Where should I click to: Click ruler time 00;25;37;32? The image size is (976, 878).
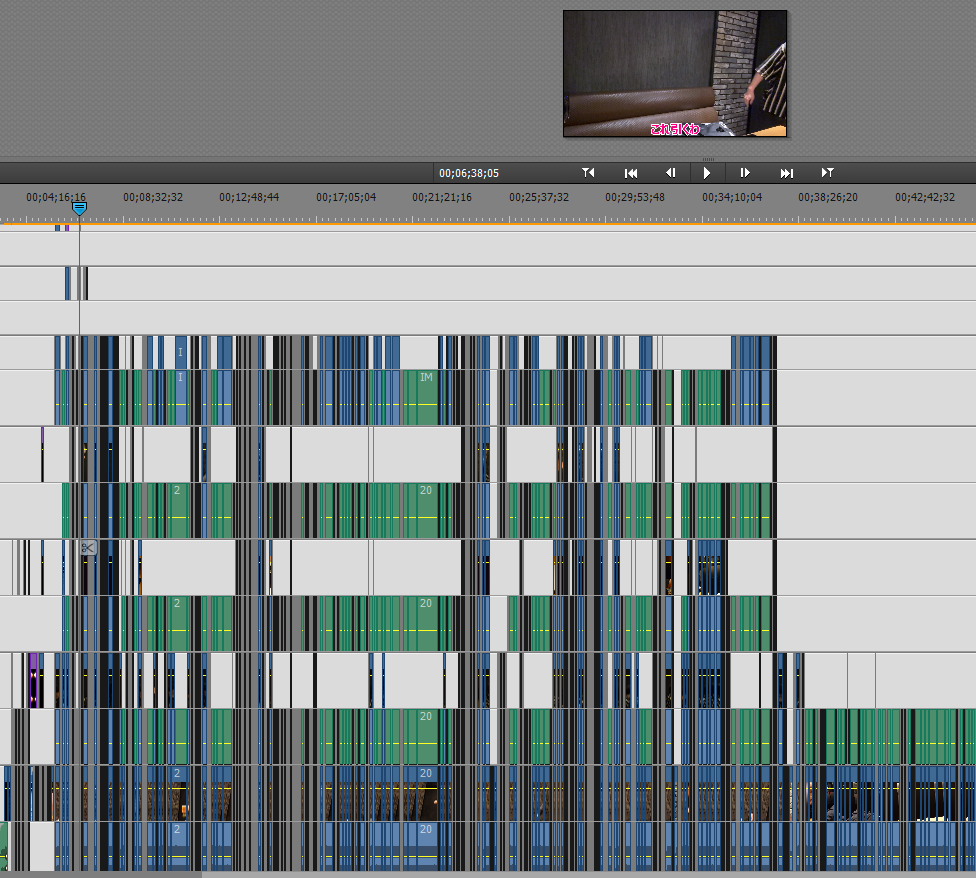click(539, 197)
